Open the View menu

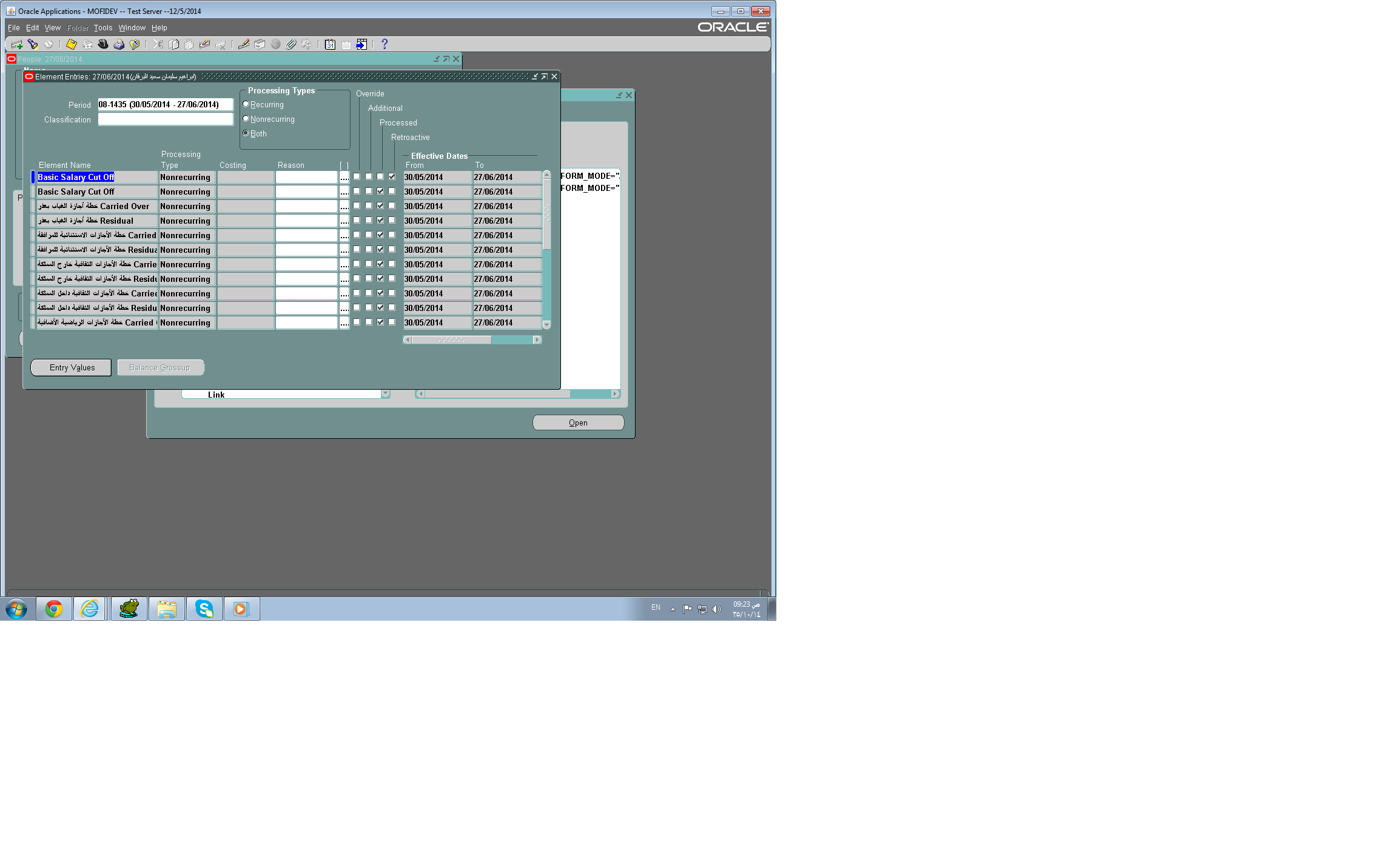point(53,28)
